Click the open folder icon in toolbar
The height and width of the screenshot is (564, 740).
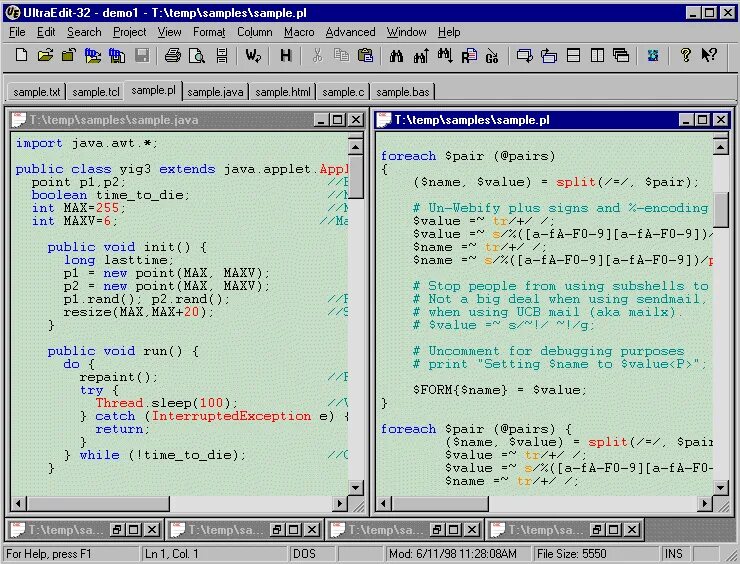(45, 55)
